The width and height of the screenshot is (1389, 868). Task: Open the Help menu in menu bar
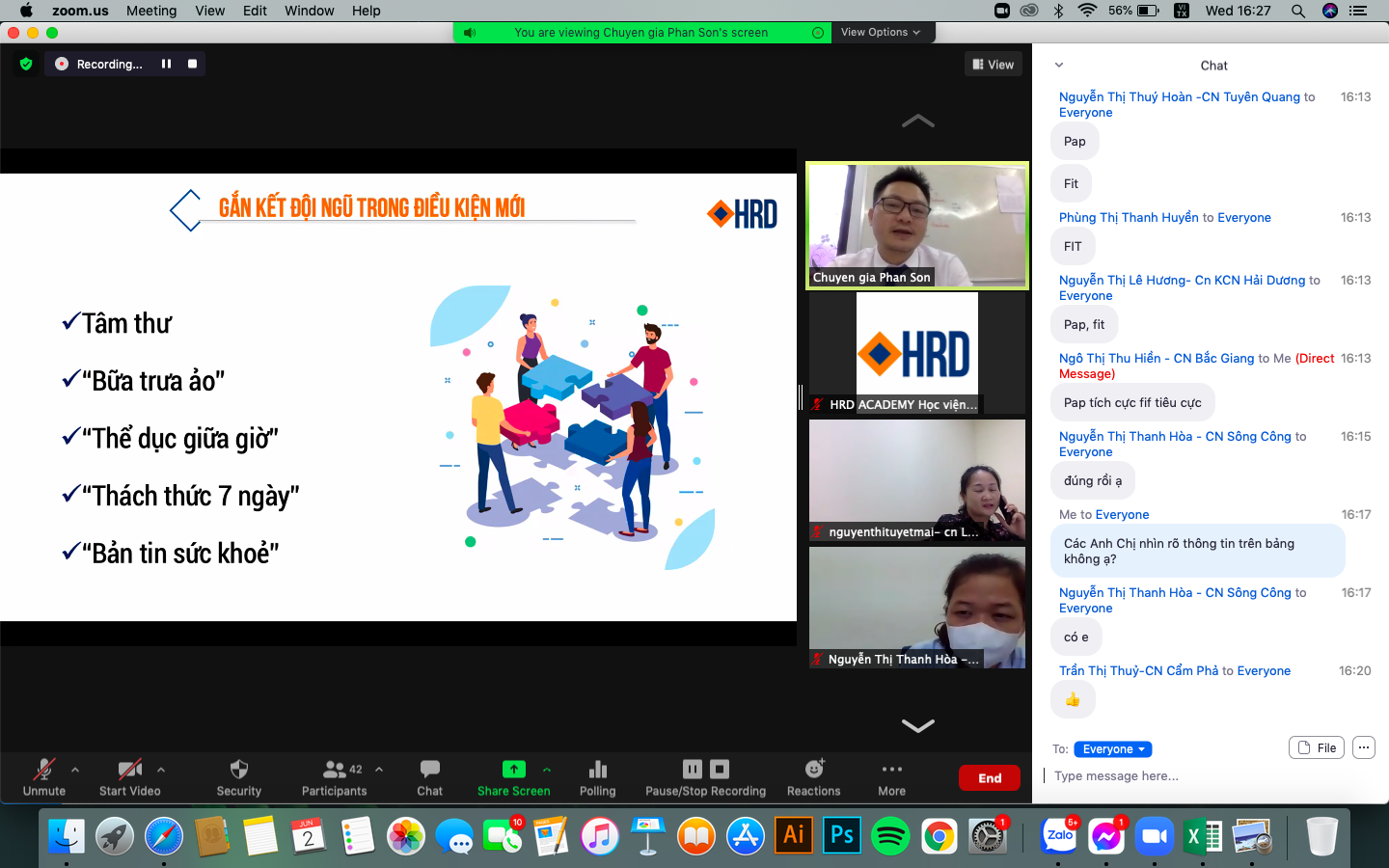tap(367, 11)
